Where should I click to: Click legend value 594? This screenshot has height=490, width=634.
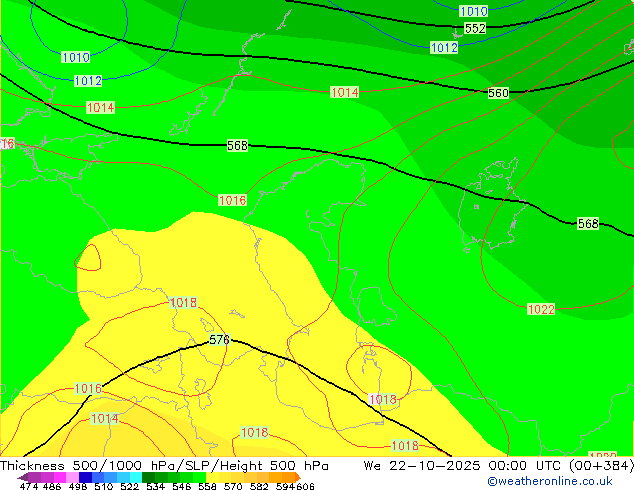285,486
